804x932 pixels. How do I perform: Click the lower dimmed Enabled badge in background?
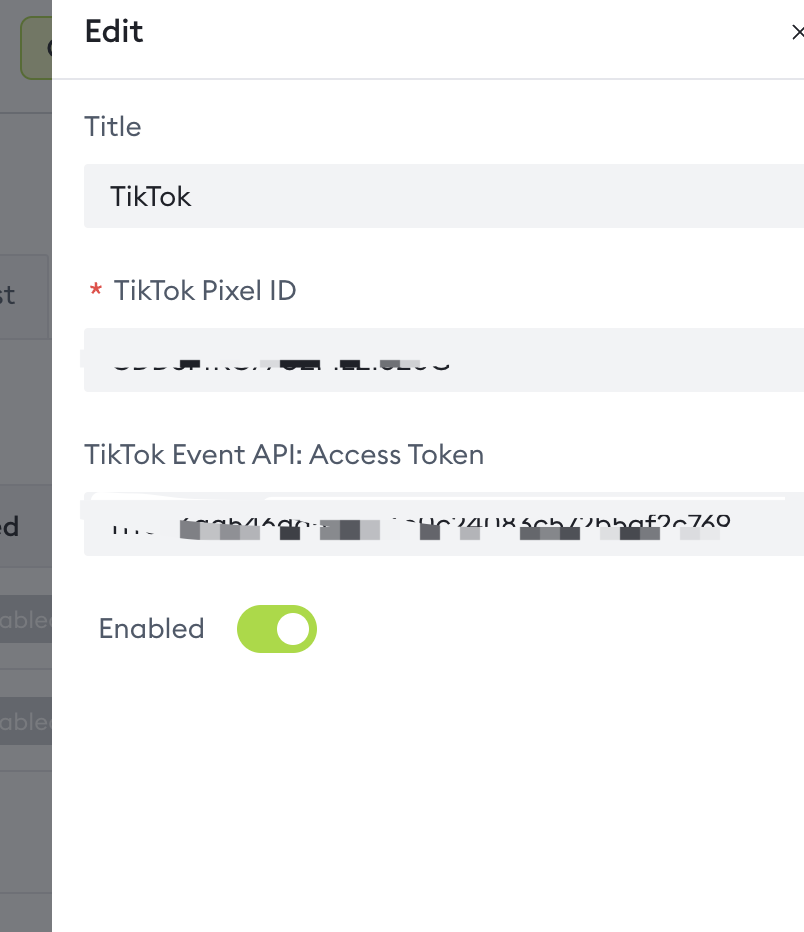[x=26, y=722]
